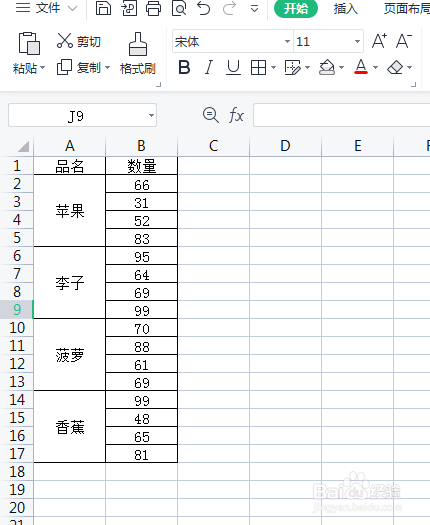430x525 pixels.
Task: Expand the borders dropdown arrow
Action: (x=274, y=68)
